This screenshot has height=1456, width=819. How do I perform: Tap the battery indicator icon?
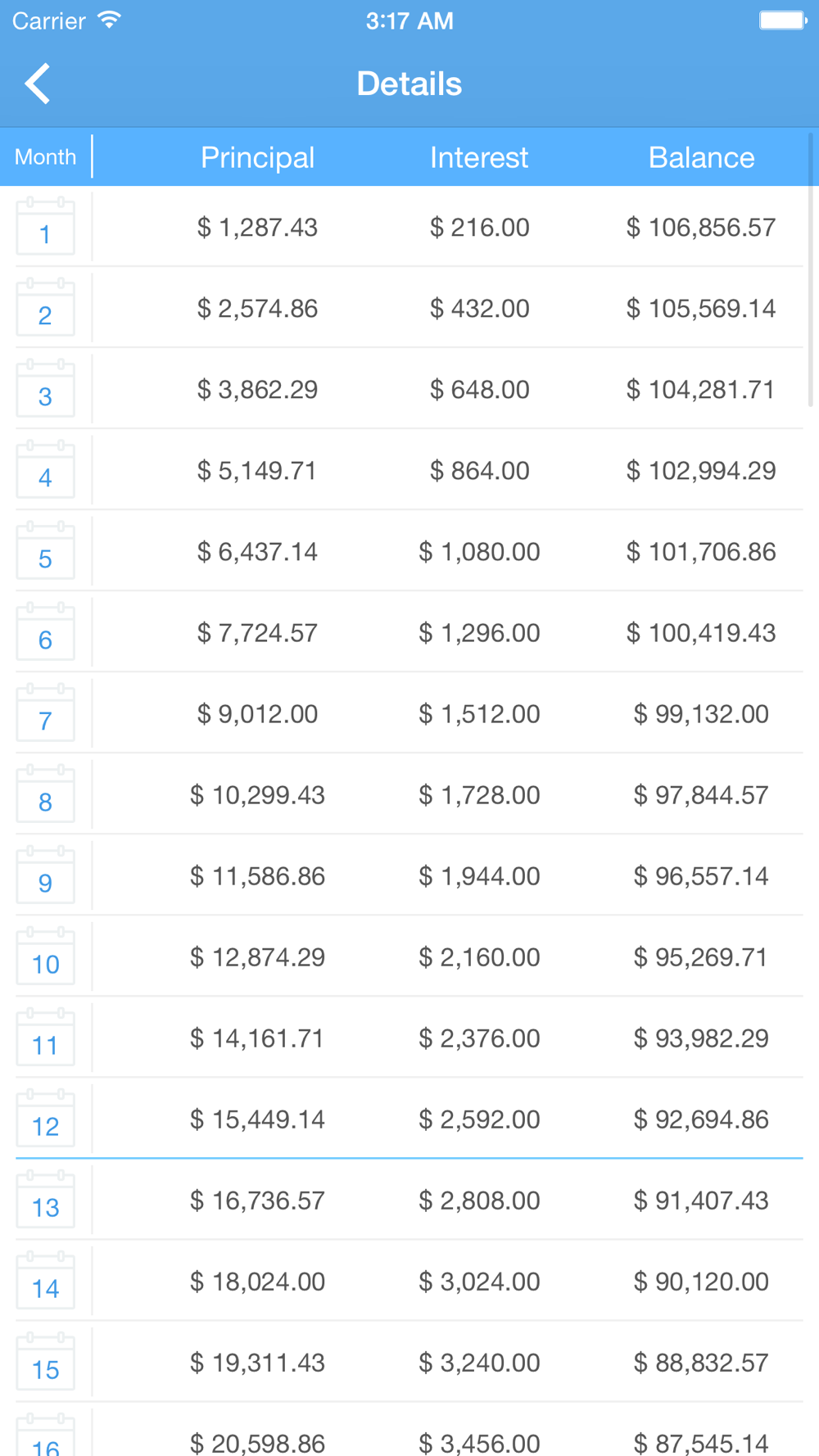(782, 20)
